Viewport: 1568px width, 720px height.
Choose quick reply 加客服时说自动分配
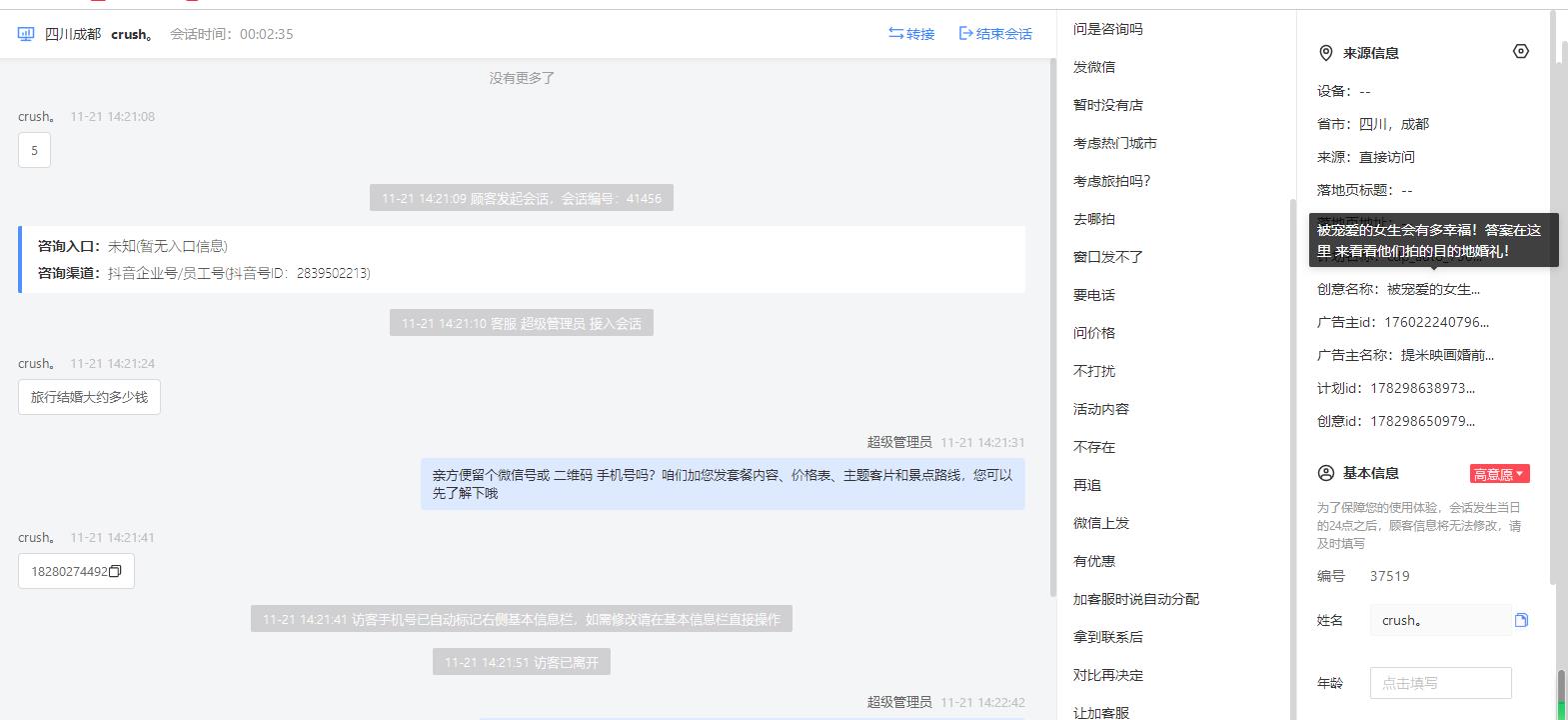click(x=1136, y=599)
